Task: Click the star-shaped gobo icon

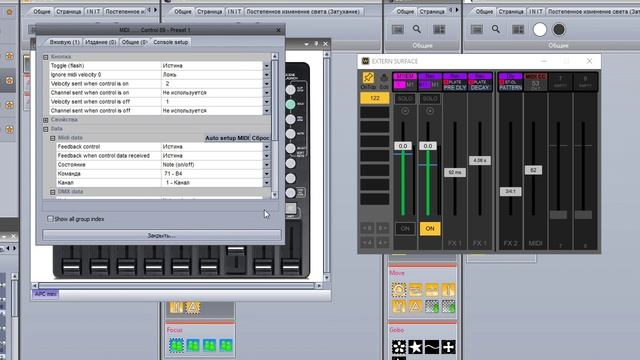Action: coord(416,347)
